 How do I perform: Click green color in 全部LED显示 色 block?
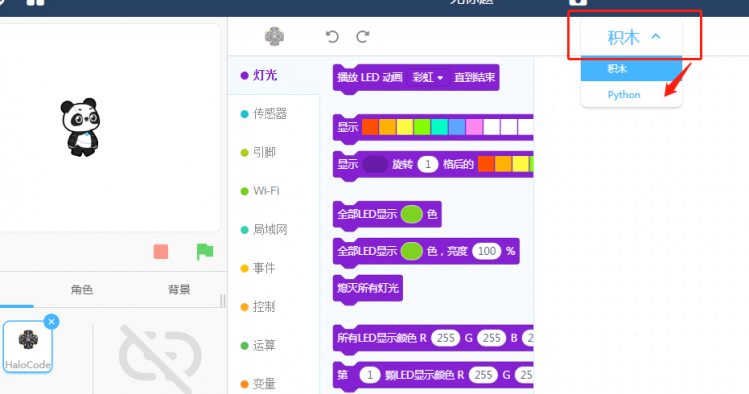click(412, 214)
